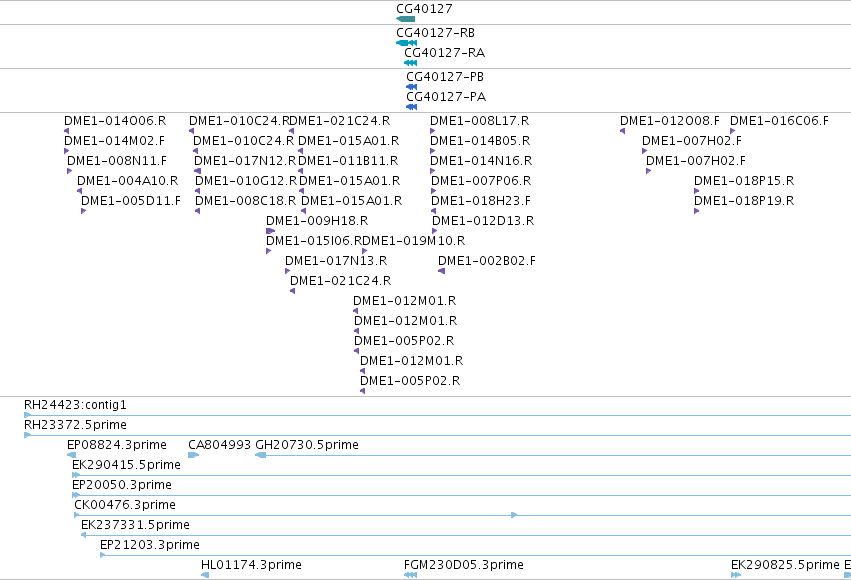Select the CG40127-RA transcript glyph
Viewport: 851px width, 580px height.
[411, 63]
